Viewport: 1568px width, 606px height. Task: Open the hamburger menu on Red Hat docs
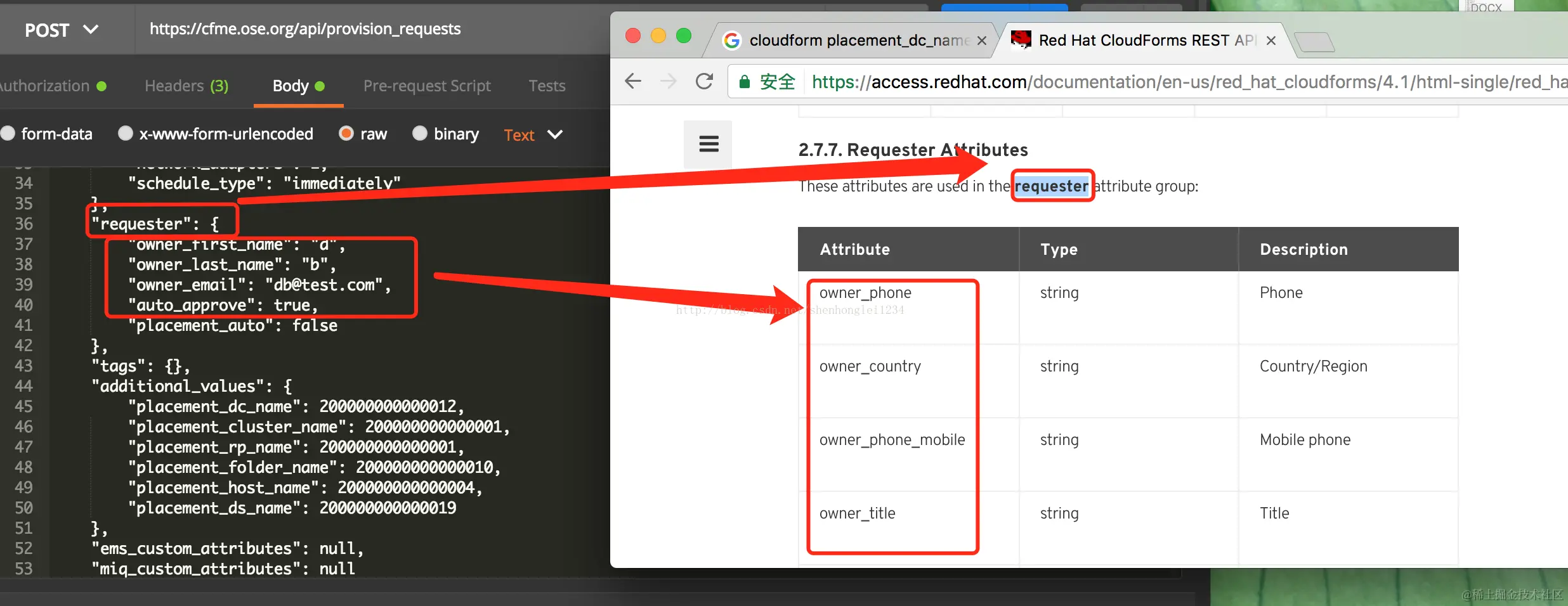pos(709,144)
